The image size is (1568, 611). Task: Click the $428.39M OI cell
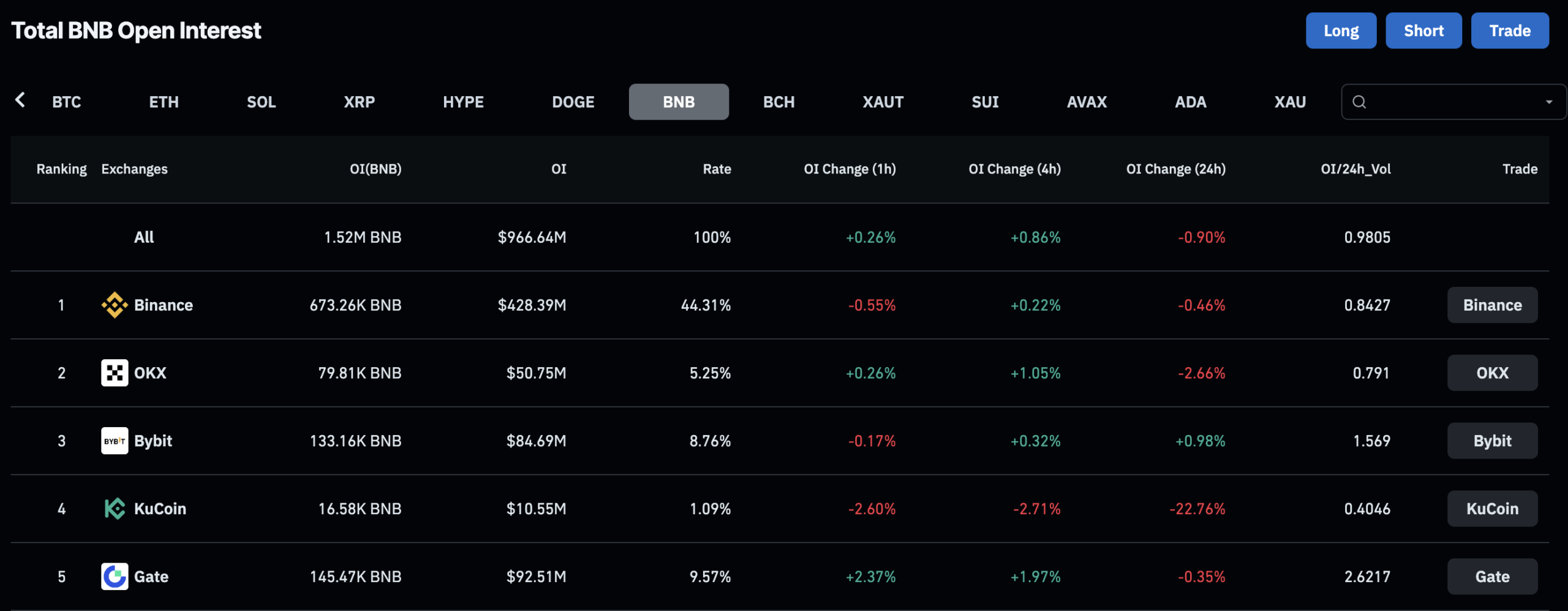pyautogui.click(x=532, y=305)
